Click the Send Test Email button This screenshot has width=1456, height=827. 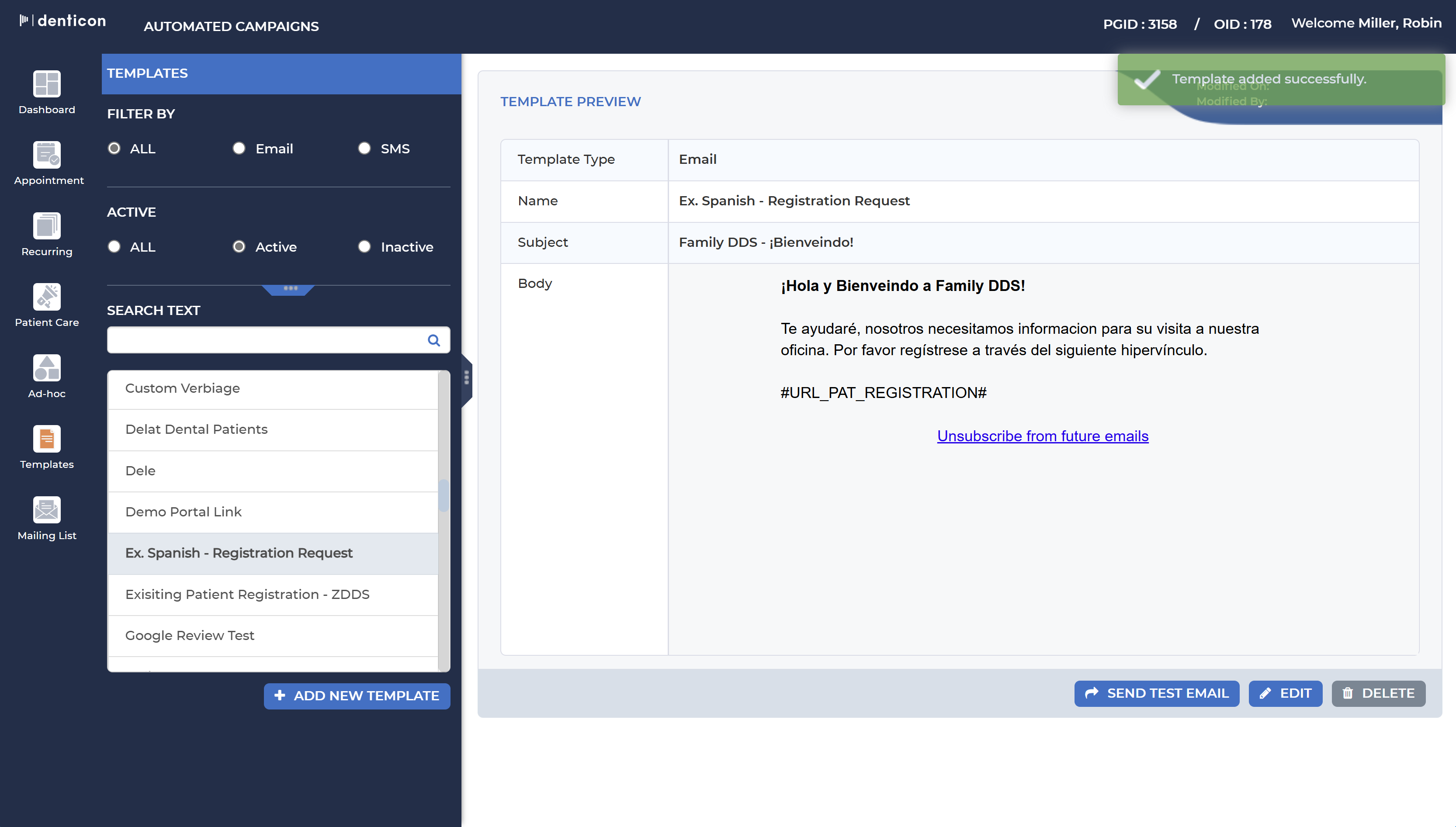click(1156, 693)
